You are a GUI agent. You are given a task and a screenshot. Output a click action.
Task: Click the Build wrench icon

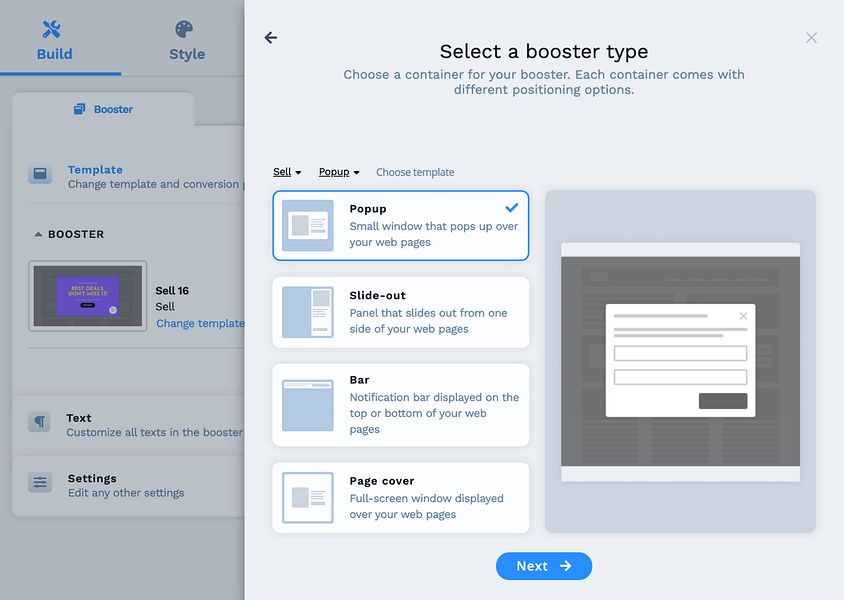[52, 29]
